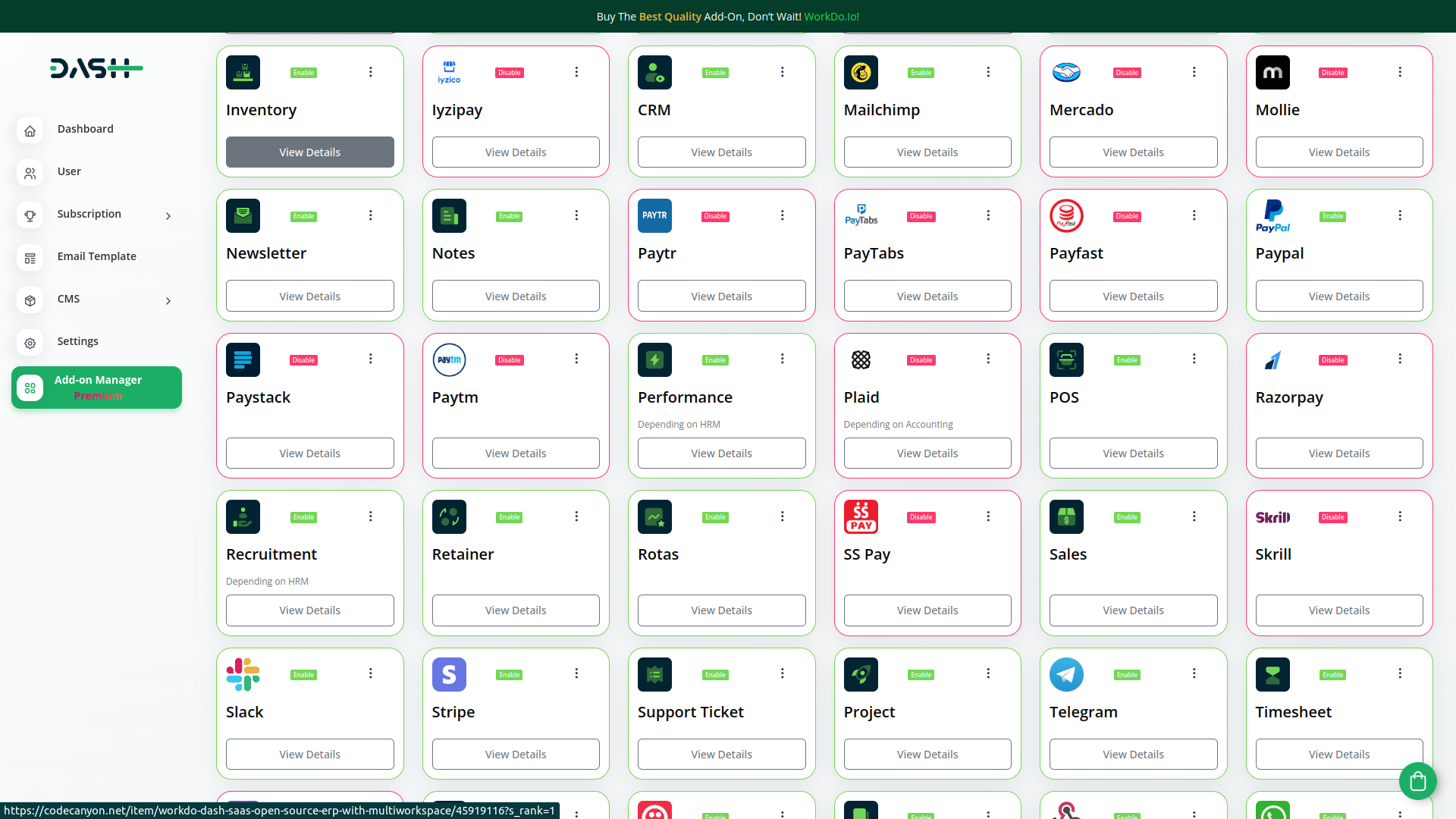Open the floating shopping bag cart icon
Image resolution: width=1456 pixels, height=819 pixels.
(x=1417, y=780)
